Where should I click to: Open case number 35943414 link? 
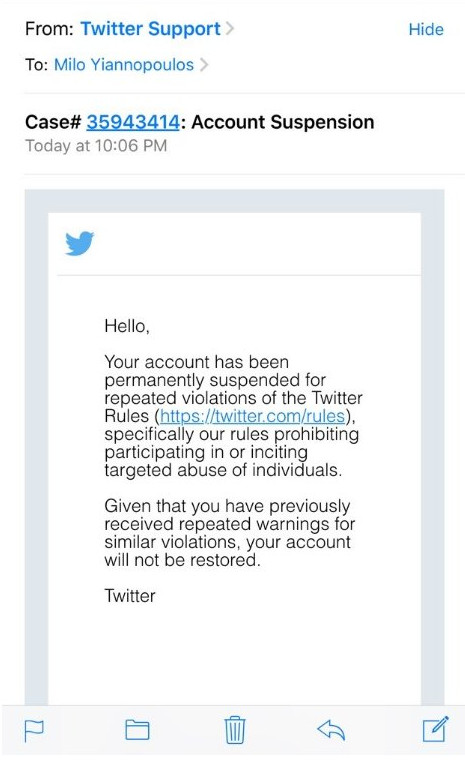pyautogui.click(x=133, y=122)
